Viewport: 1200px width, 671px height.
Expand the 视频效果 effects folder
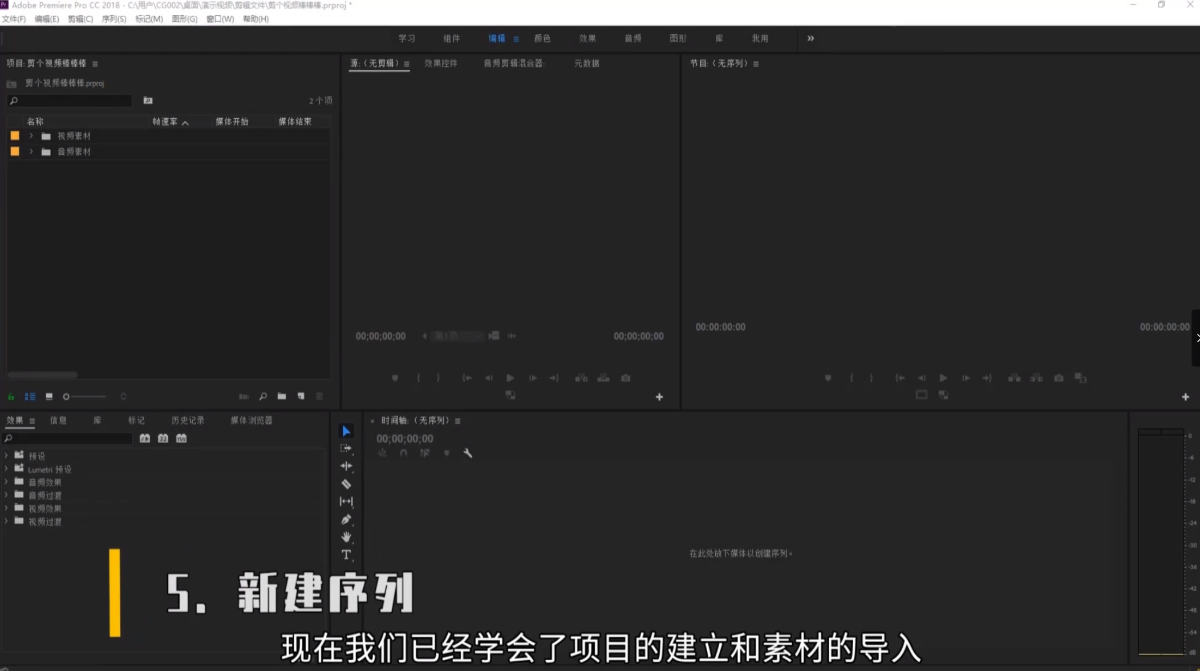coord(6,508)
